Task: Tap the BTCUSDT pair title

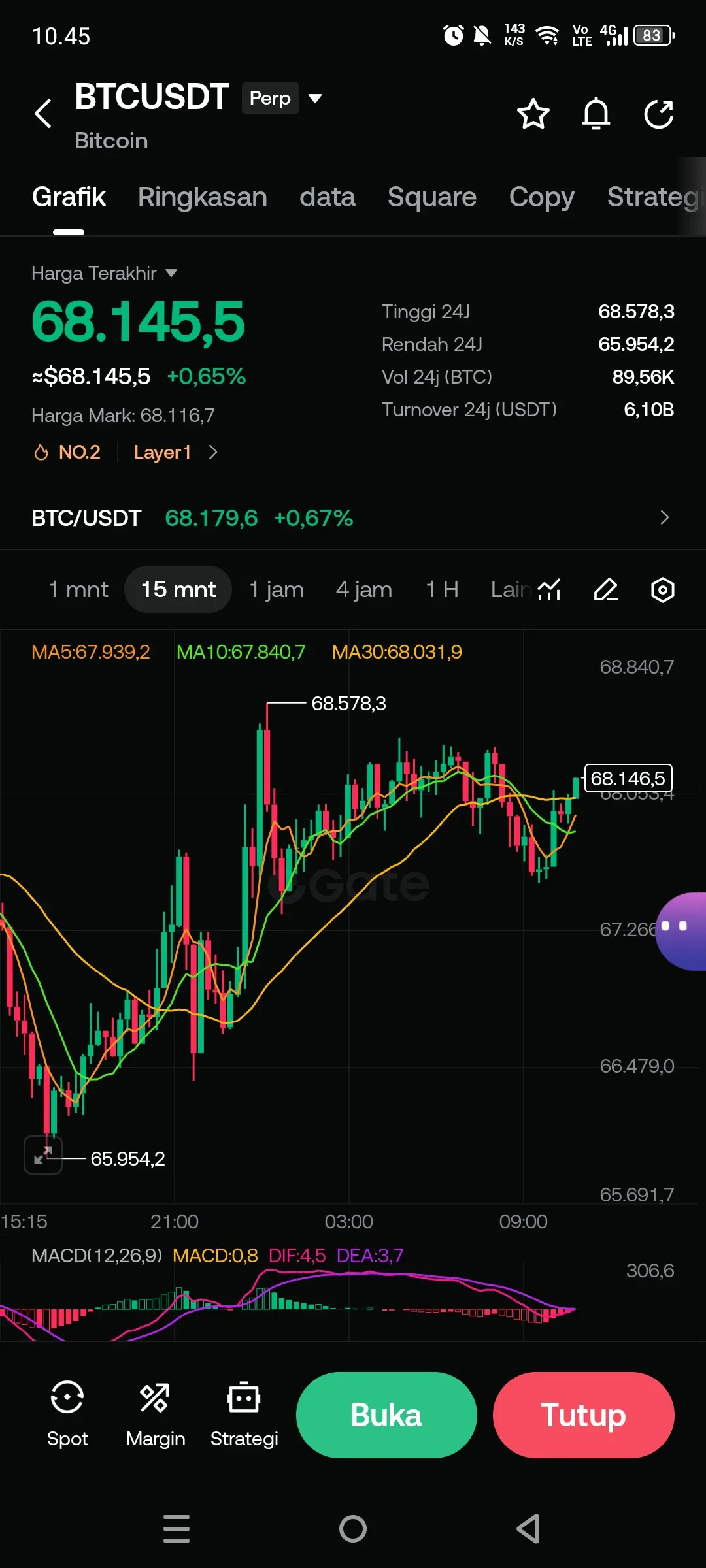Action: pos(152,97)
